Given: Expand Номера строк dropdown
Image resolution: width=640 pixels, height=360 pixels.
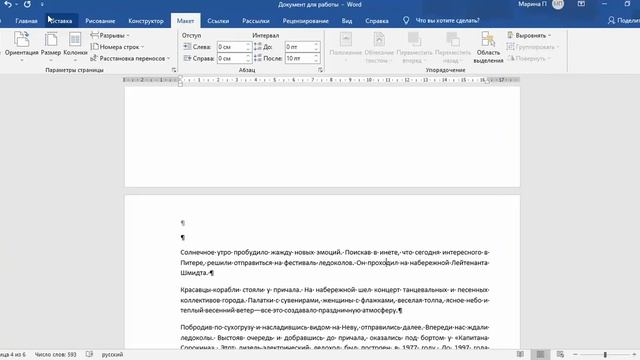Looking at the screenshot, I should tap(117, 47).
